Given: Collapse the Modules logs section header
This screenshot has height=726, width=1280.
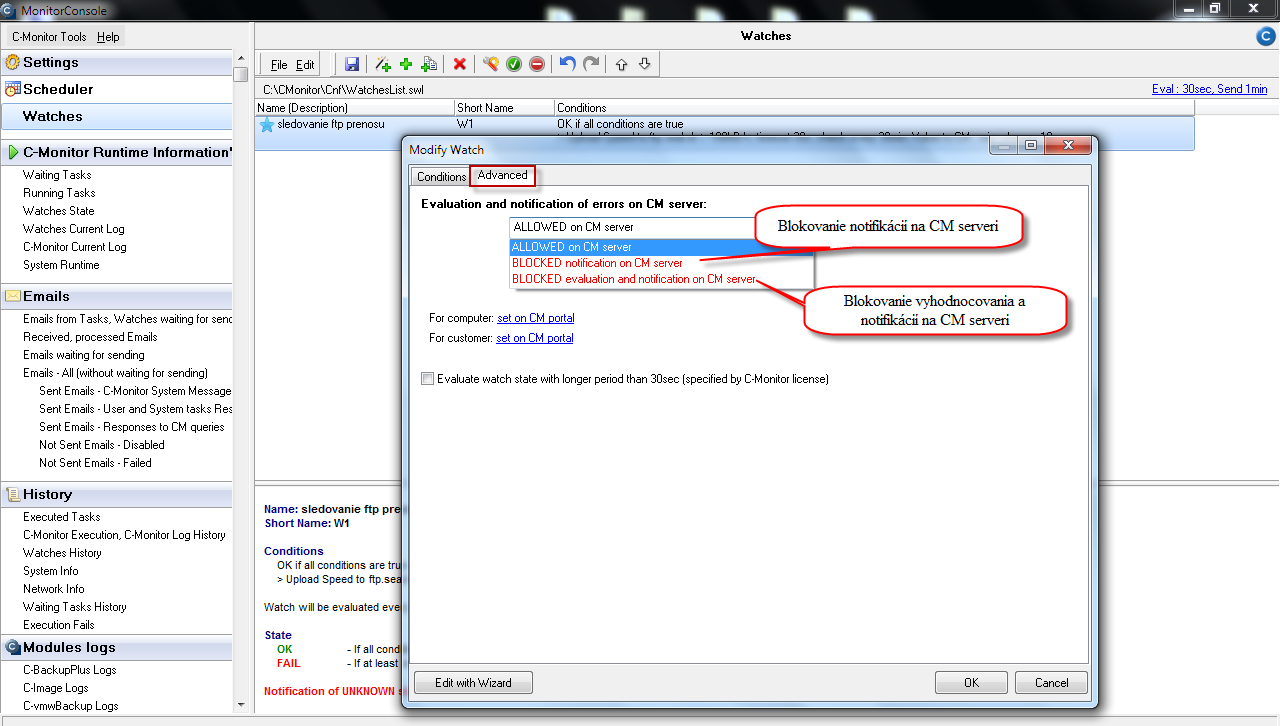Looking at the screenshot, I should click(x=116, y=647).
